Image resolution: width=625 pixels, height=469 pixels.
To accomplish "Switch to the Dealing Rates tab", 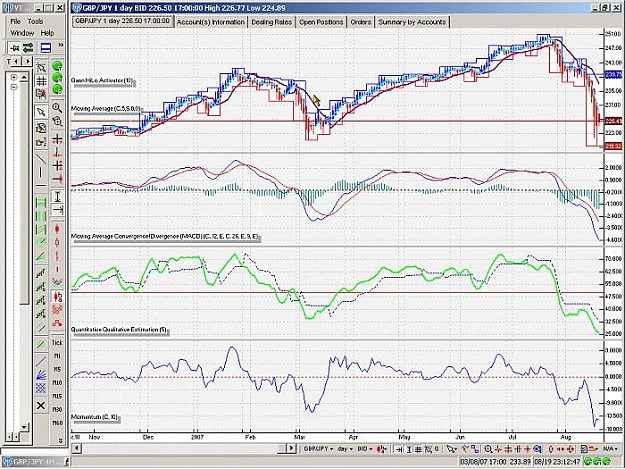I will click(271, 22).
